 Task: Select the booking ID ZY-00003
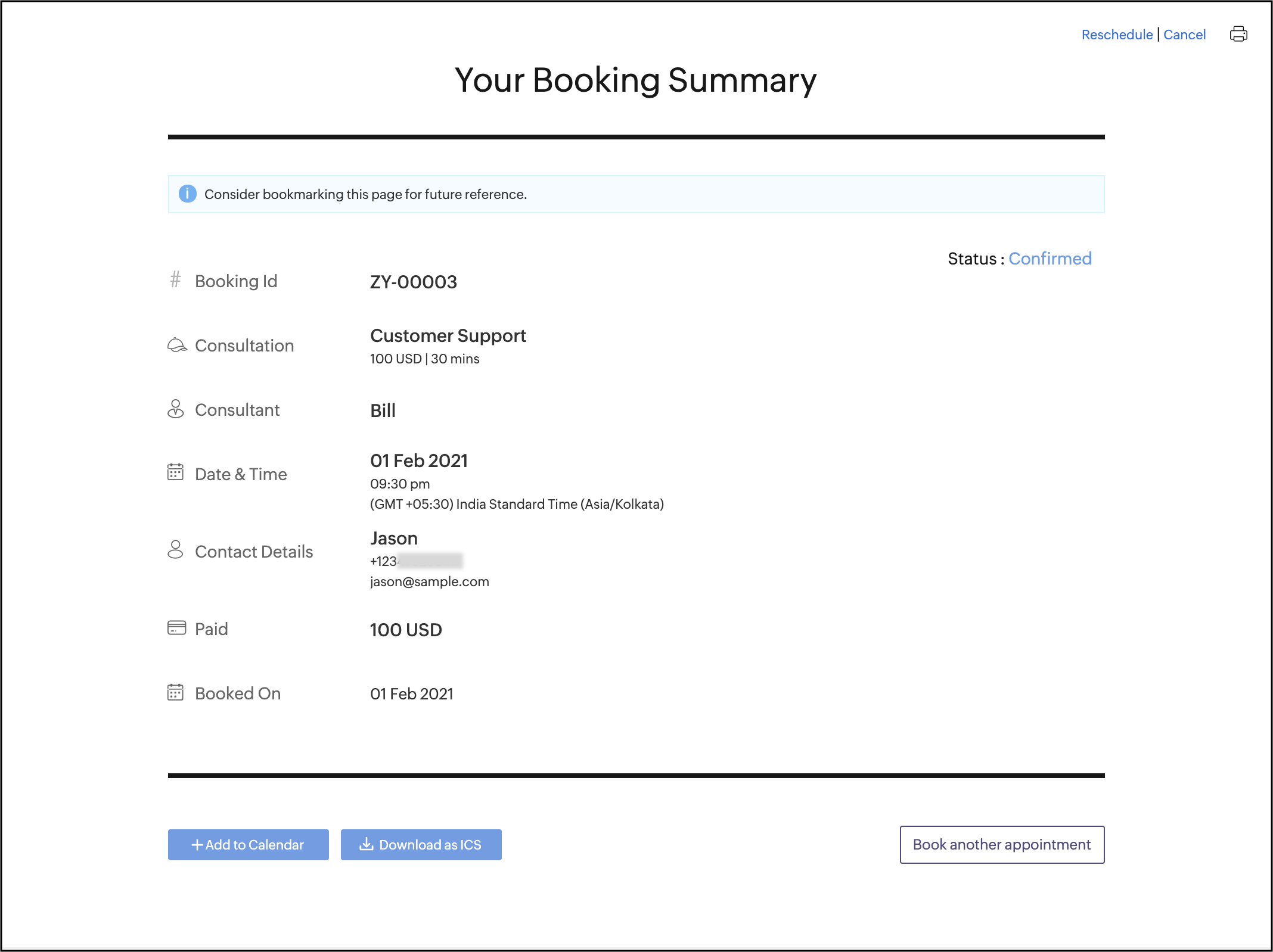[413, 282]
